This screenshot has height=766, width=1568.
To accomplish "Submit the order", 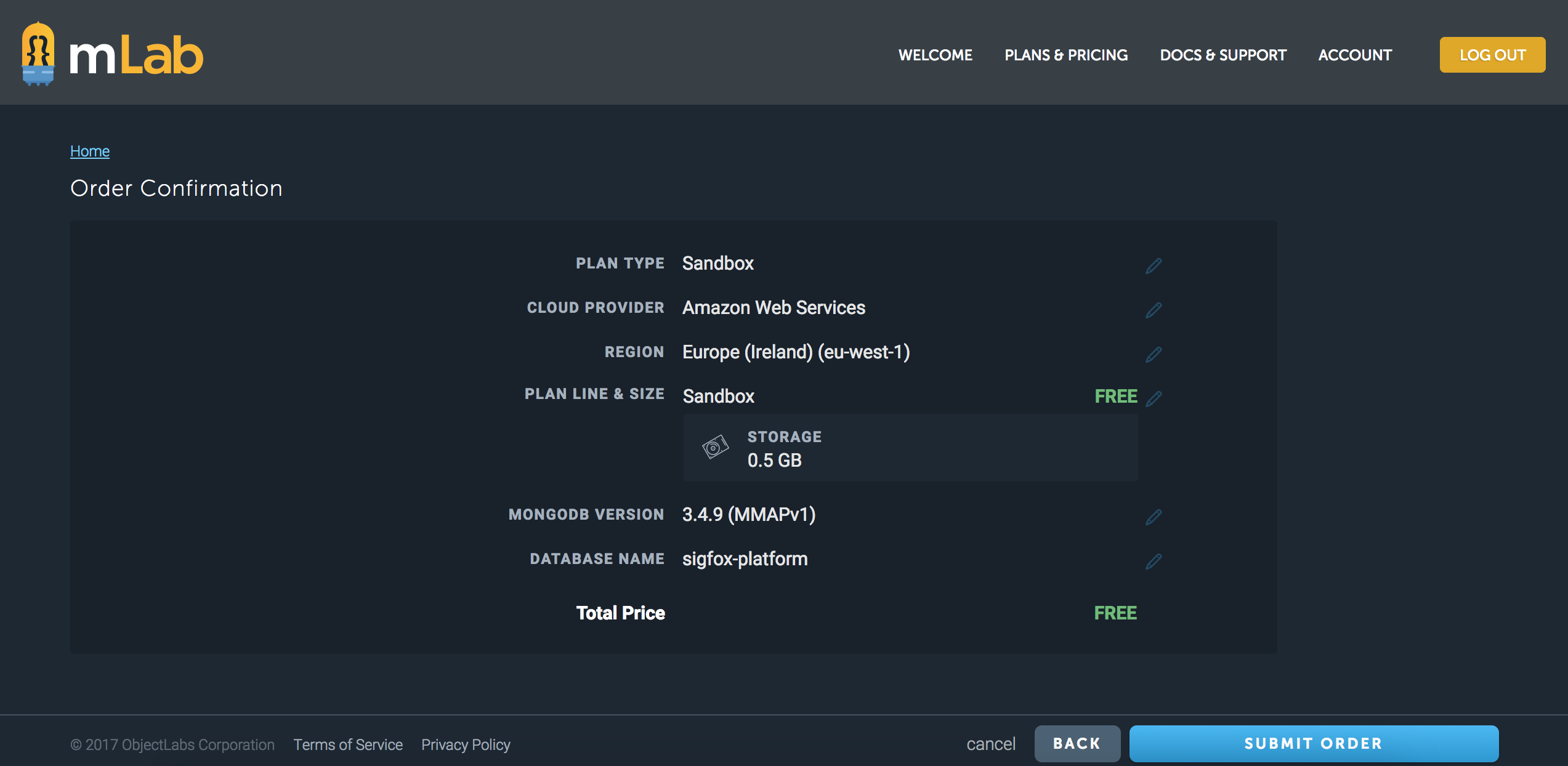I will [1313, 743].
